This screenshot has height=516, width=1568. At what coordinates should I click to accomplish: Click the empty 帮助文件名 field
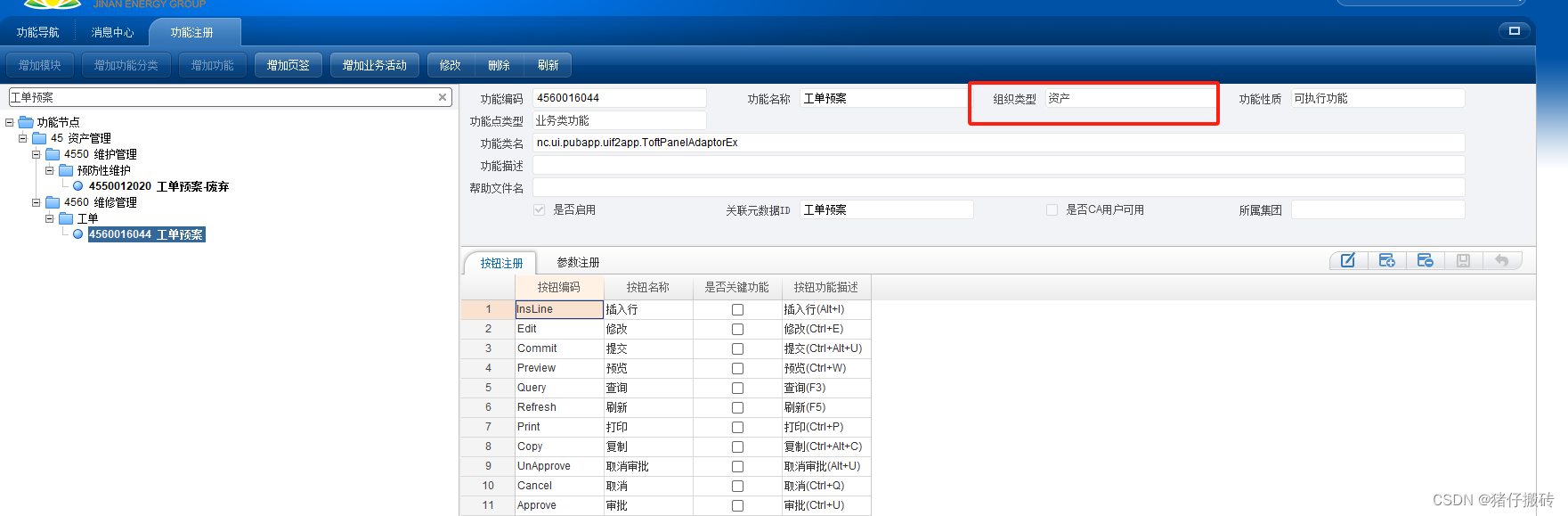point(999,187)
